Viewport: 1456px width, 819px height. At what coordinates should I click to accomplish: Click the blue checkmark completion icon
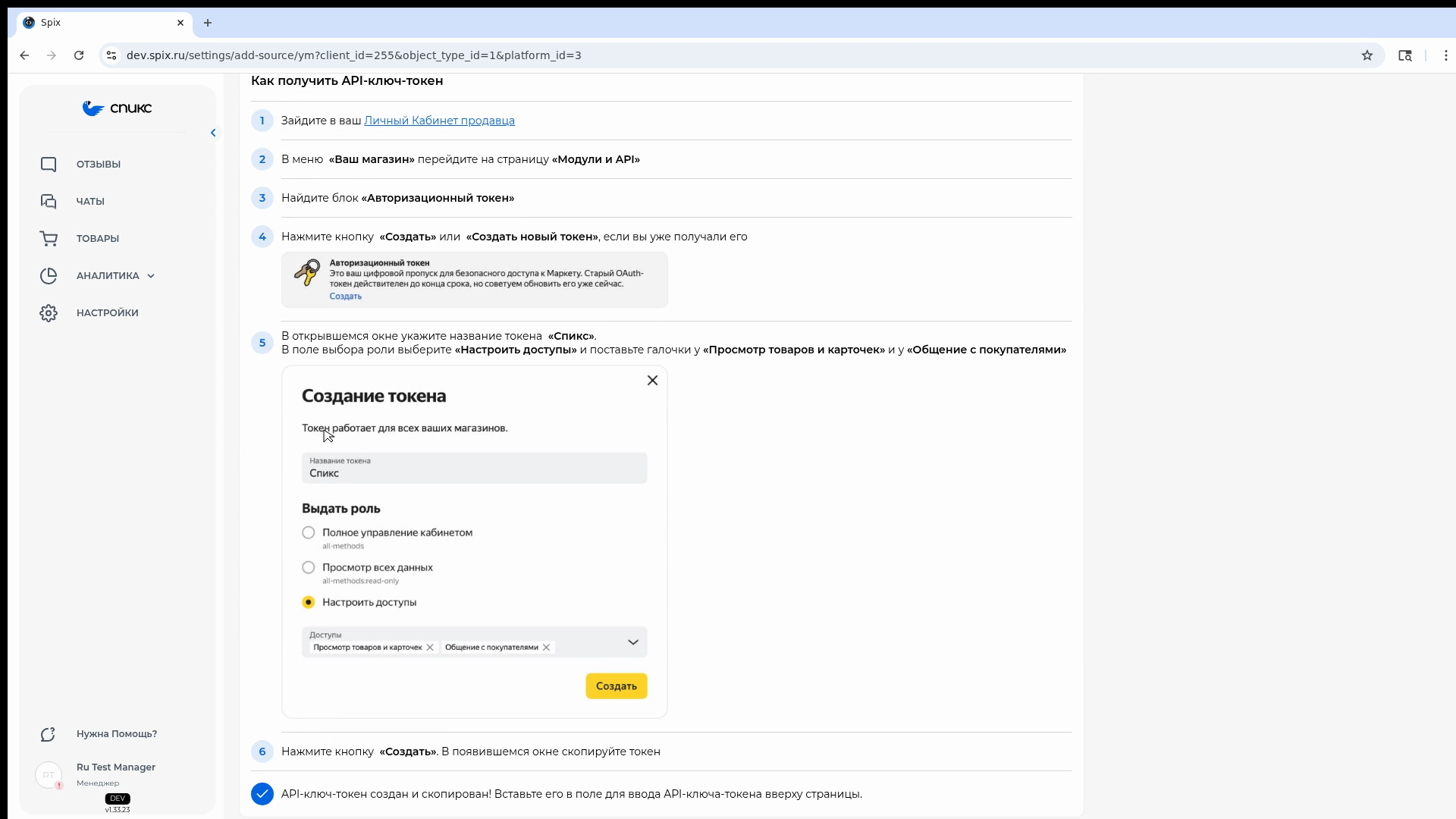[x=262, y=794]
